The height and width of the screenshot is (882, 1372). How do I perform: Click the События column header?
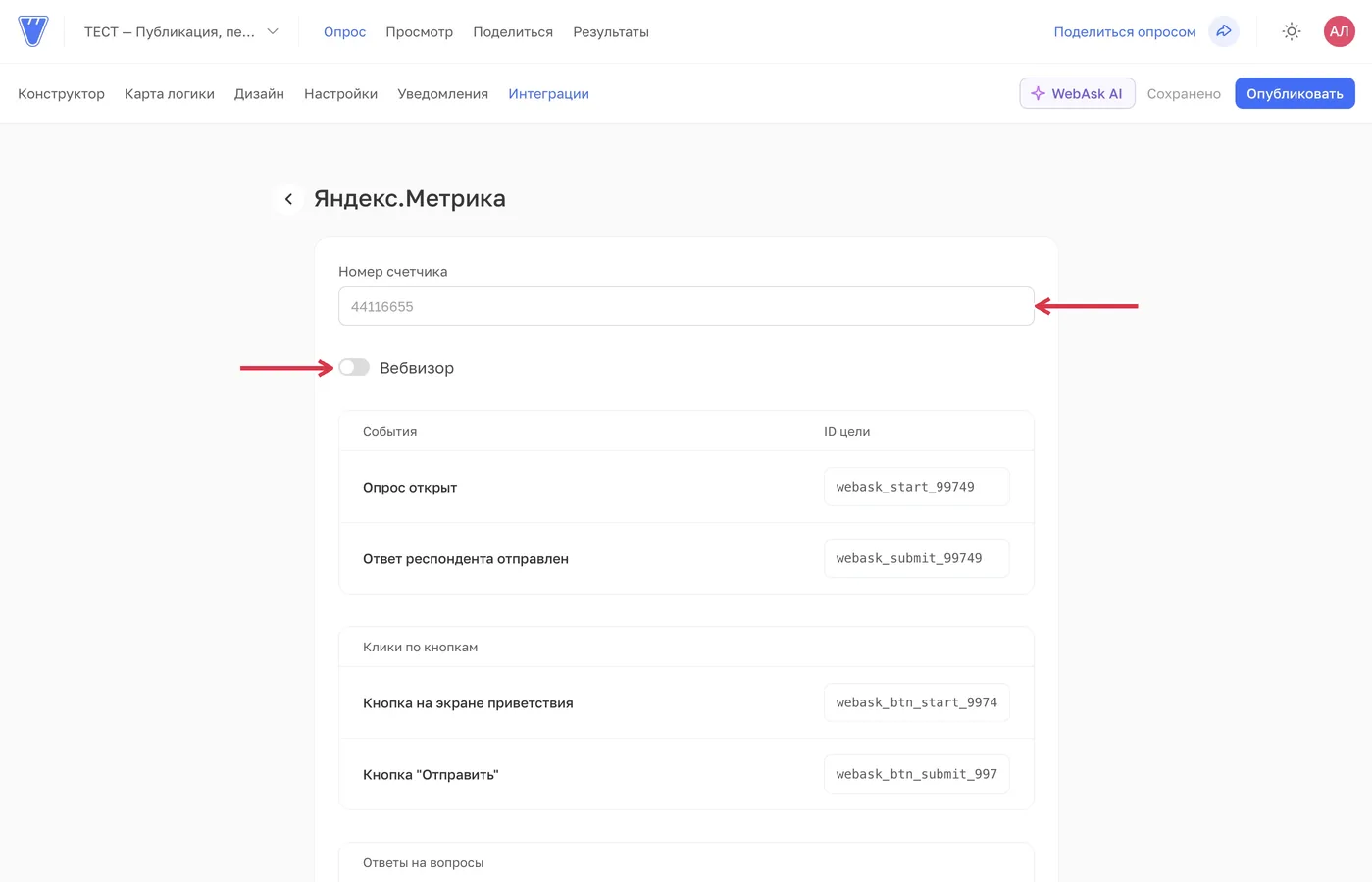pyautogui.click(x=389, y=432)
